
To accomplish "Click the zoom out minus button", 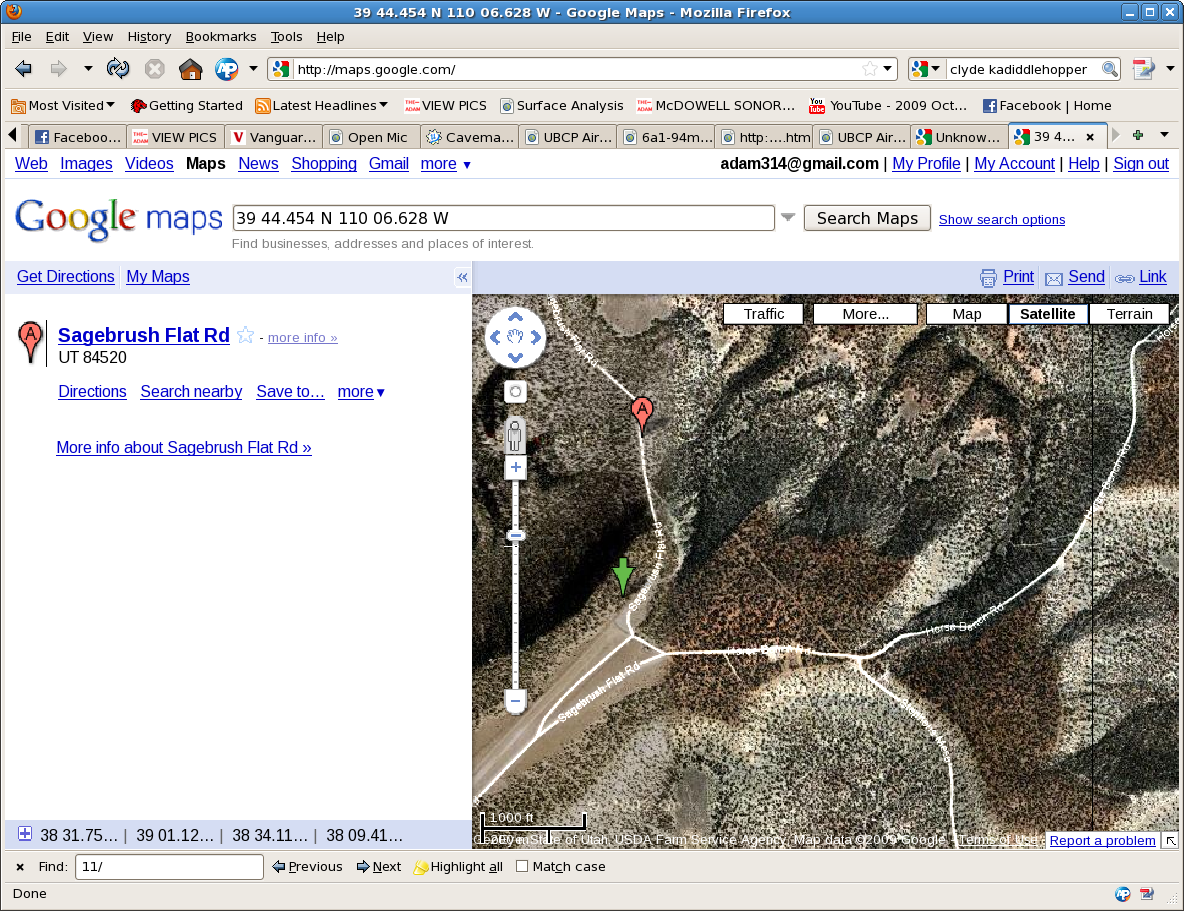I will pyautogui.click(x=516, y=701).
